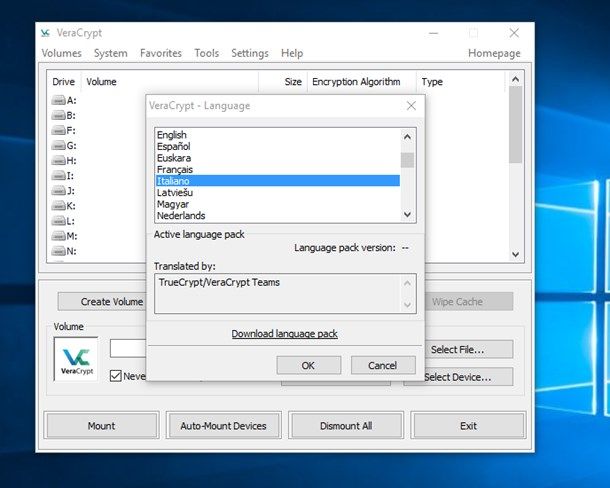
Task: Select drive J: icon in drive list
Action: tap(58, 190)
